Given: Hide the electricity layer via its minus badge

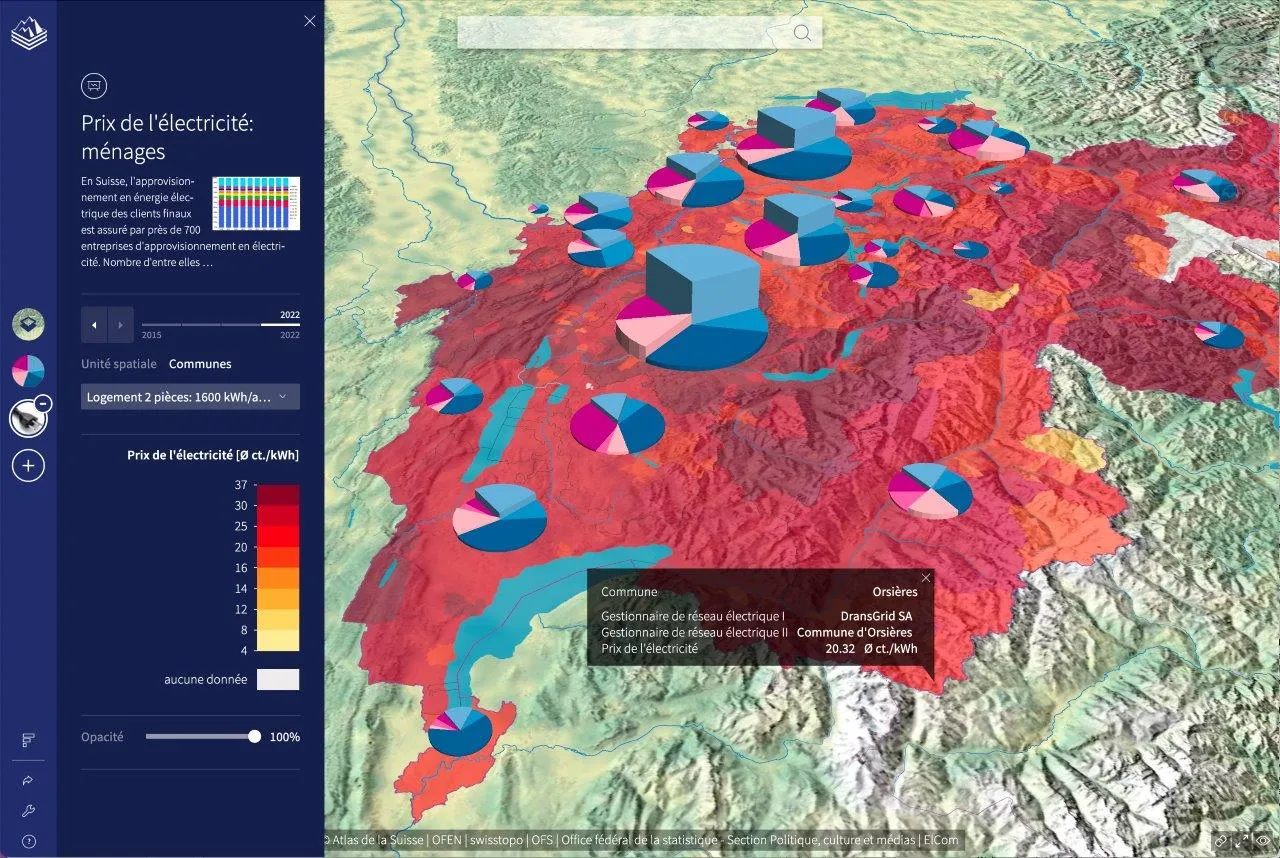Looking at the screenshot, I should pyautogui.click(x=41, y=403).
